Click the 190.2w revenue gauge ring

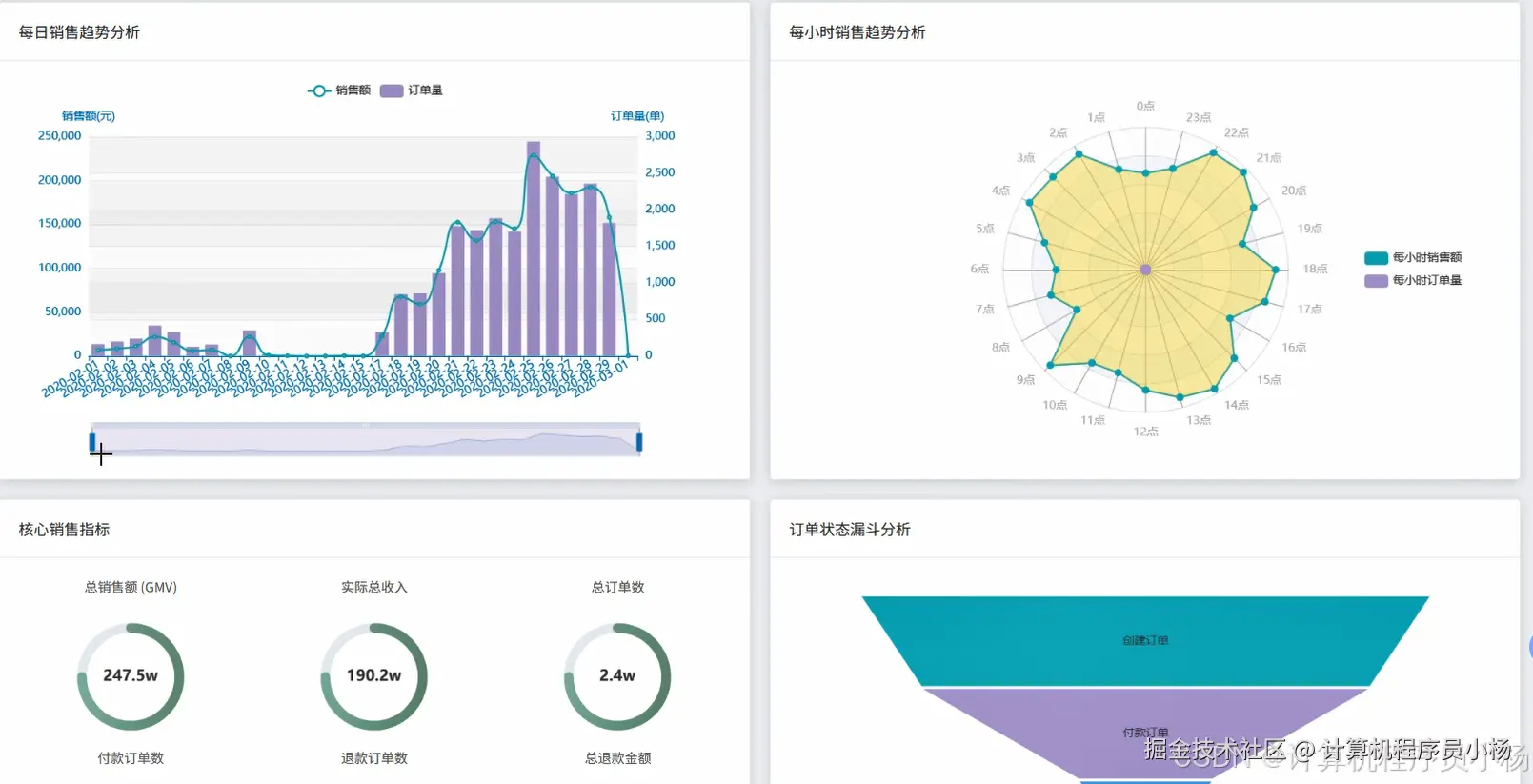coord(374,676)
